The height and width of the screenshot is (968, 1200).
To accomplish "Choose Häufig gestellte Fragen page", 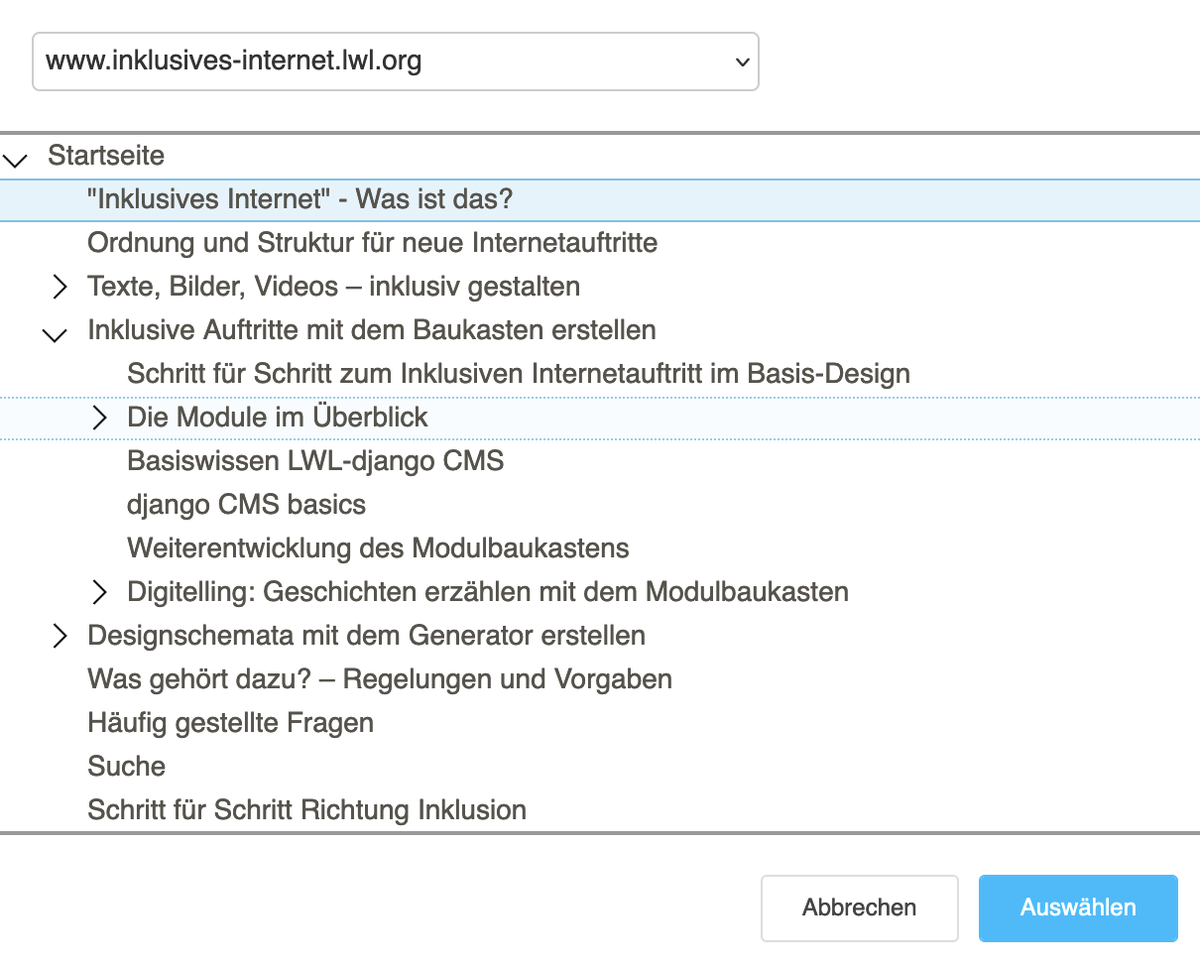I will point(231,723).
